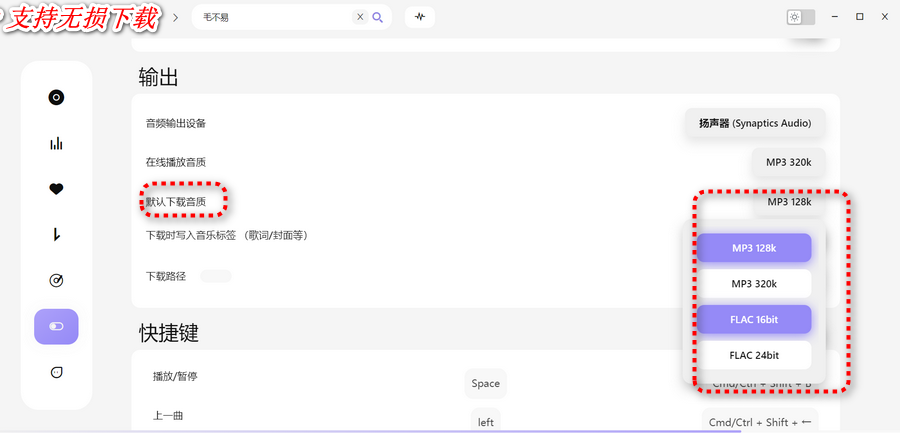This screenshot has width=900, height=434.
Task: Expand the online playback quality dropdown
Action: (x=788, y=162)
